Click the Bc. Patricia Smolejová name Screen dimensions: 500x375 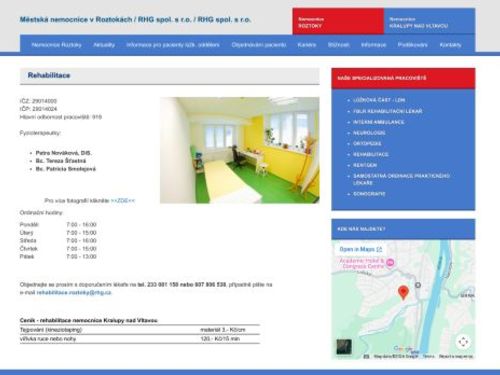coord(66,169)
